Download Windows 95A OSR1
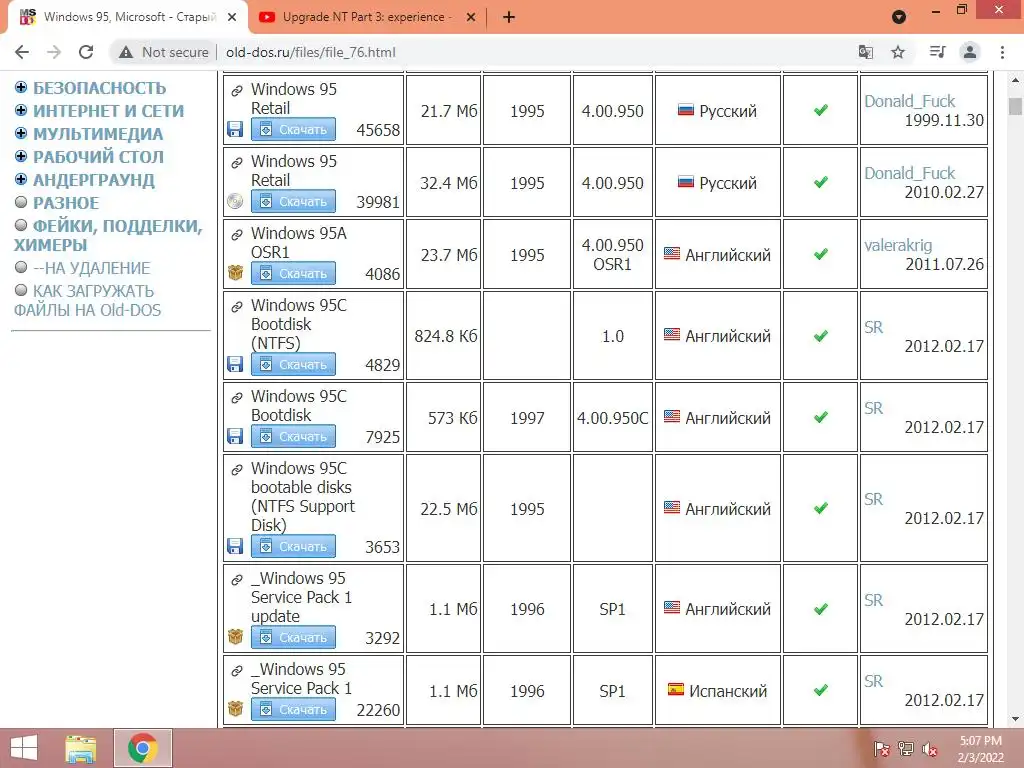 [x=293, y=273]
